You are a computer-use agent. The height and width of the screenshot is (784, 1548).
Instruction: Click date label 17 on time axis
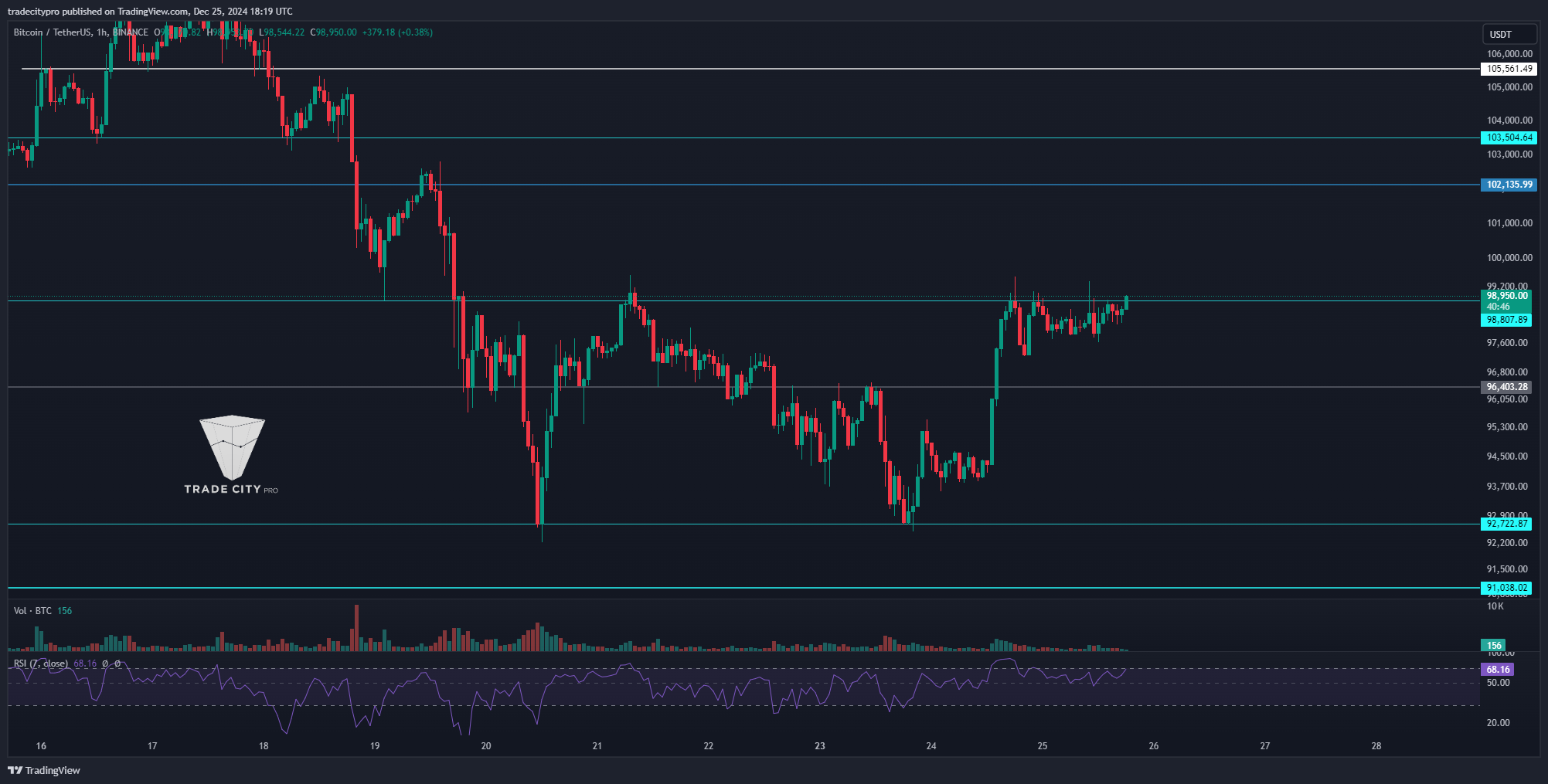click(152, 746)
